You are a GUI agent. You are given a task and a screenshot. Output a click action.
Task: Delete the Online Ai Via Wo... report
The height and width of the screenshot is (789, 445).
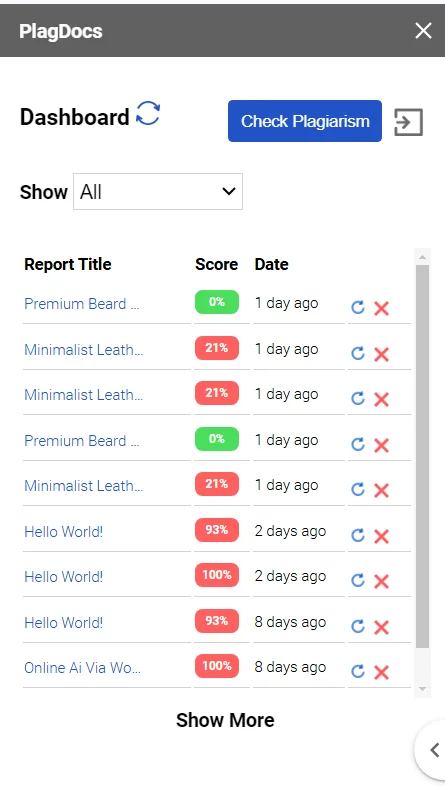point(382,672)
